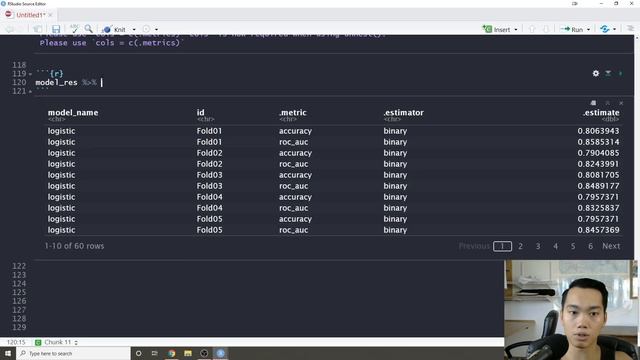Image resolution: width=640 pixels, height=360 pixels.
Task: Show chunk output in new window
Action: point(593,103)
